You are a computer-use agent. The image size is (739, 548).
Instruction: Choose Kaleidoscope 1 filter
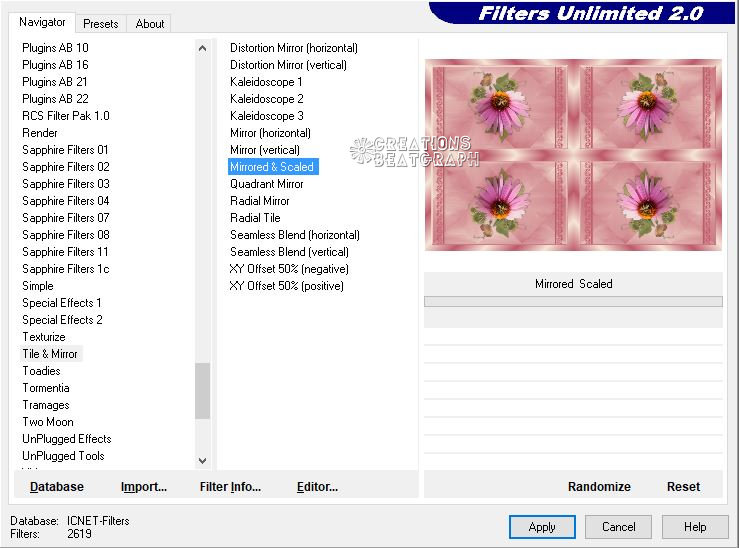point(266,82)
